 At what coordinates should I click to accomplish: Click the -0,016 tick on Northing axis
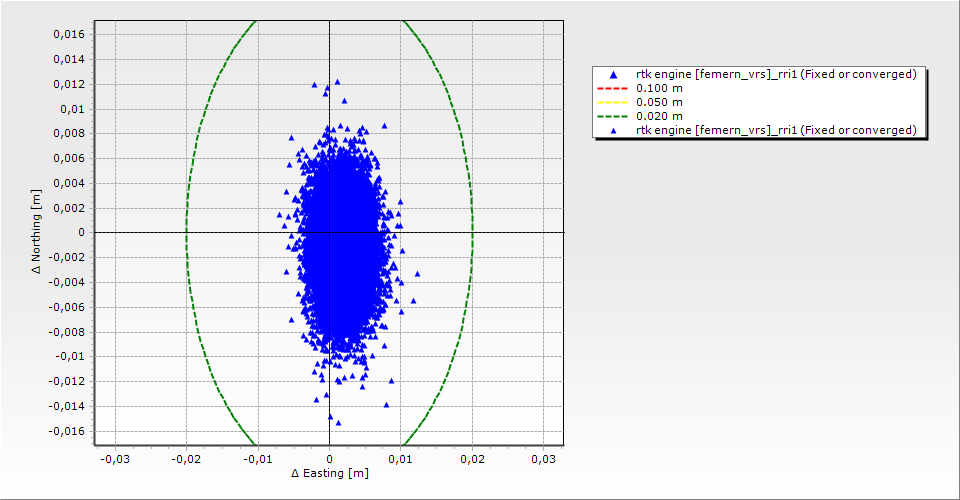pos(68,431)
